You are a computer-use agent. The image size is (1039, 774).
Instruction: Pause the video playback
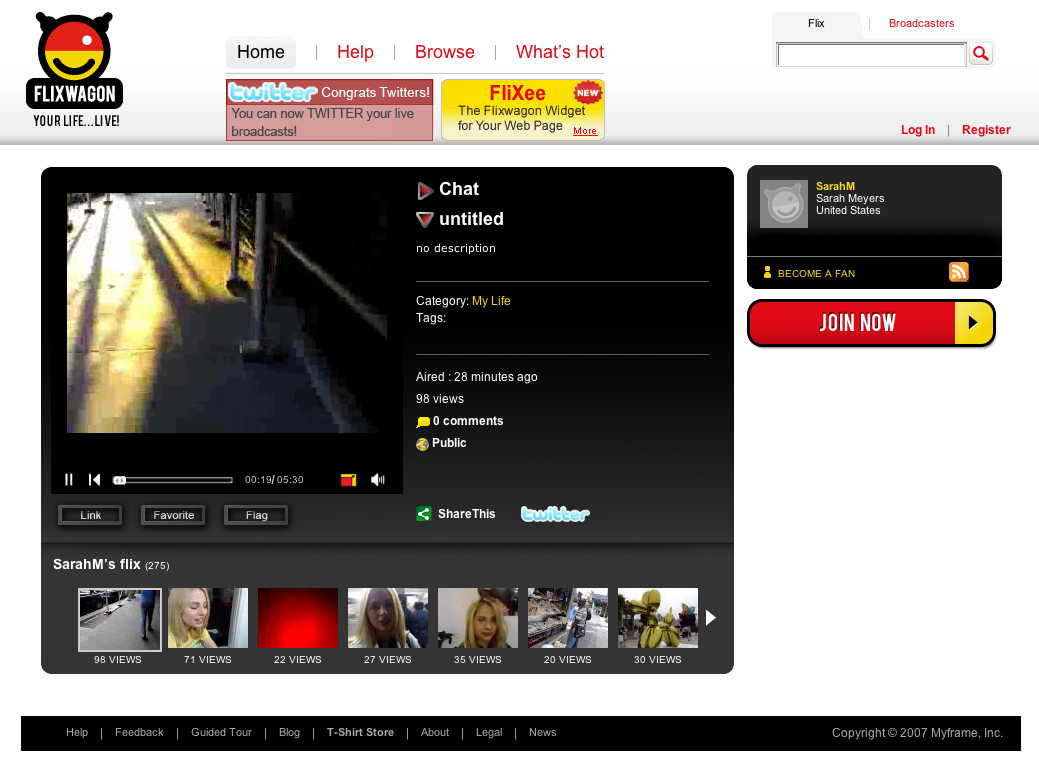(69, 479)
